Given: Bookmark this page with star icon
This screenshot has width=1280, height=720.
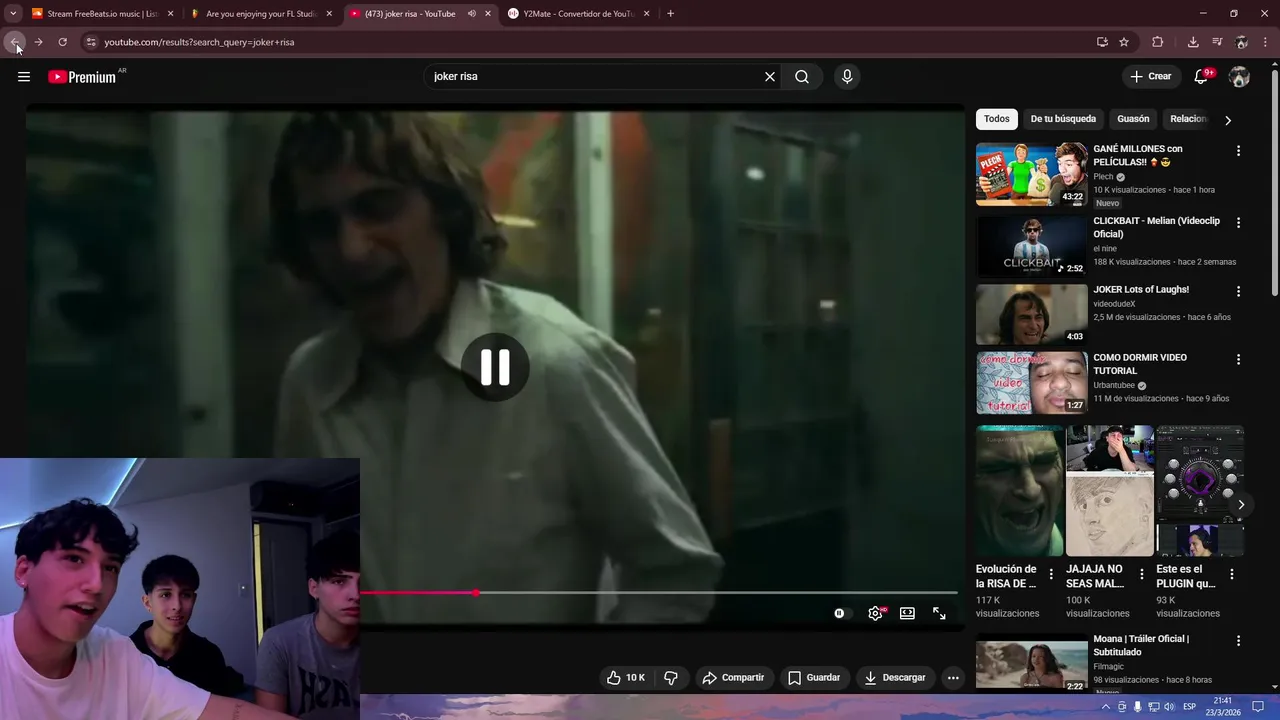Looking at the screenshot, I should click(x=1124, y=42).
